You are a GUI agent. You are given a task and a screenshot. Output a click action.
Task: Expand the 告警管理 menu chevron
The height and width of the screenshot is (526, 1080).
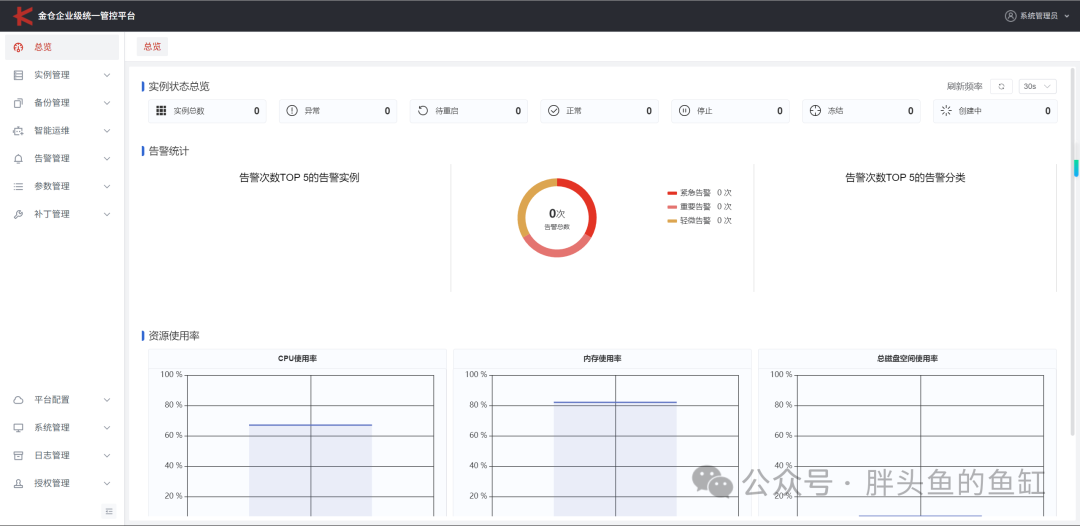coord(107,158)
